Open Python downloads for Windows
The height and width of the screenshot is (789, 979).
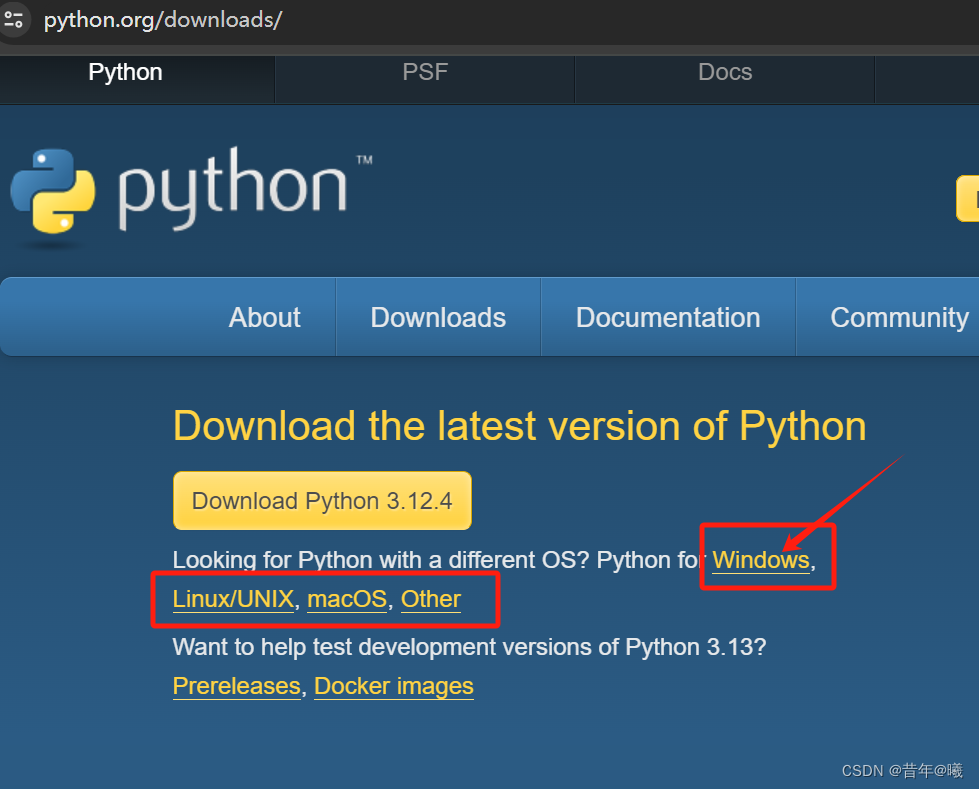[x=760, y=560]
